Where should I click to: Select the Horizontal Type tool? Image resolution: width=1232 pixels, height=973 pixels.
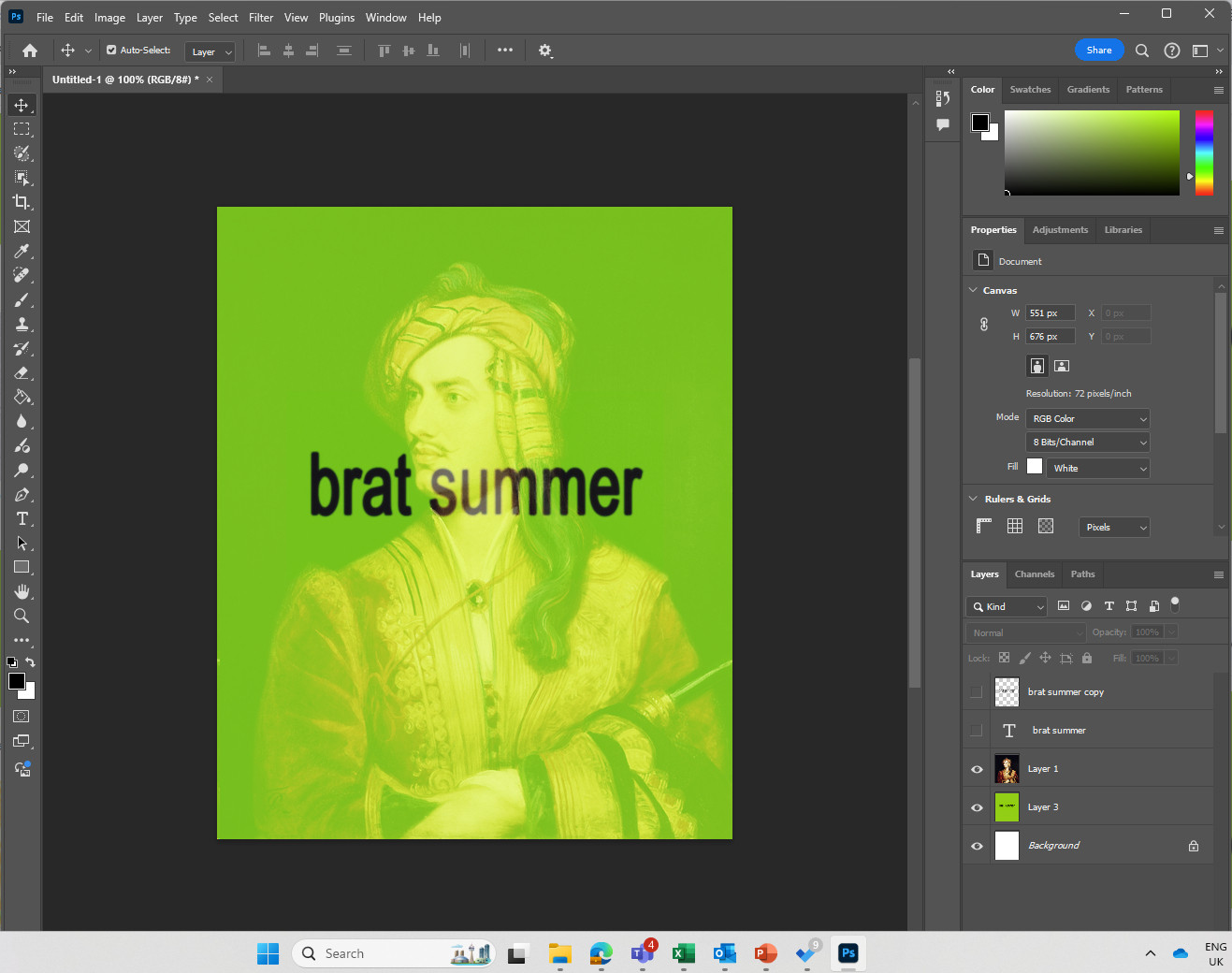tap(22, 518)
